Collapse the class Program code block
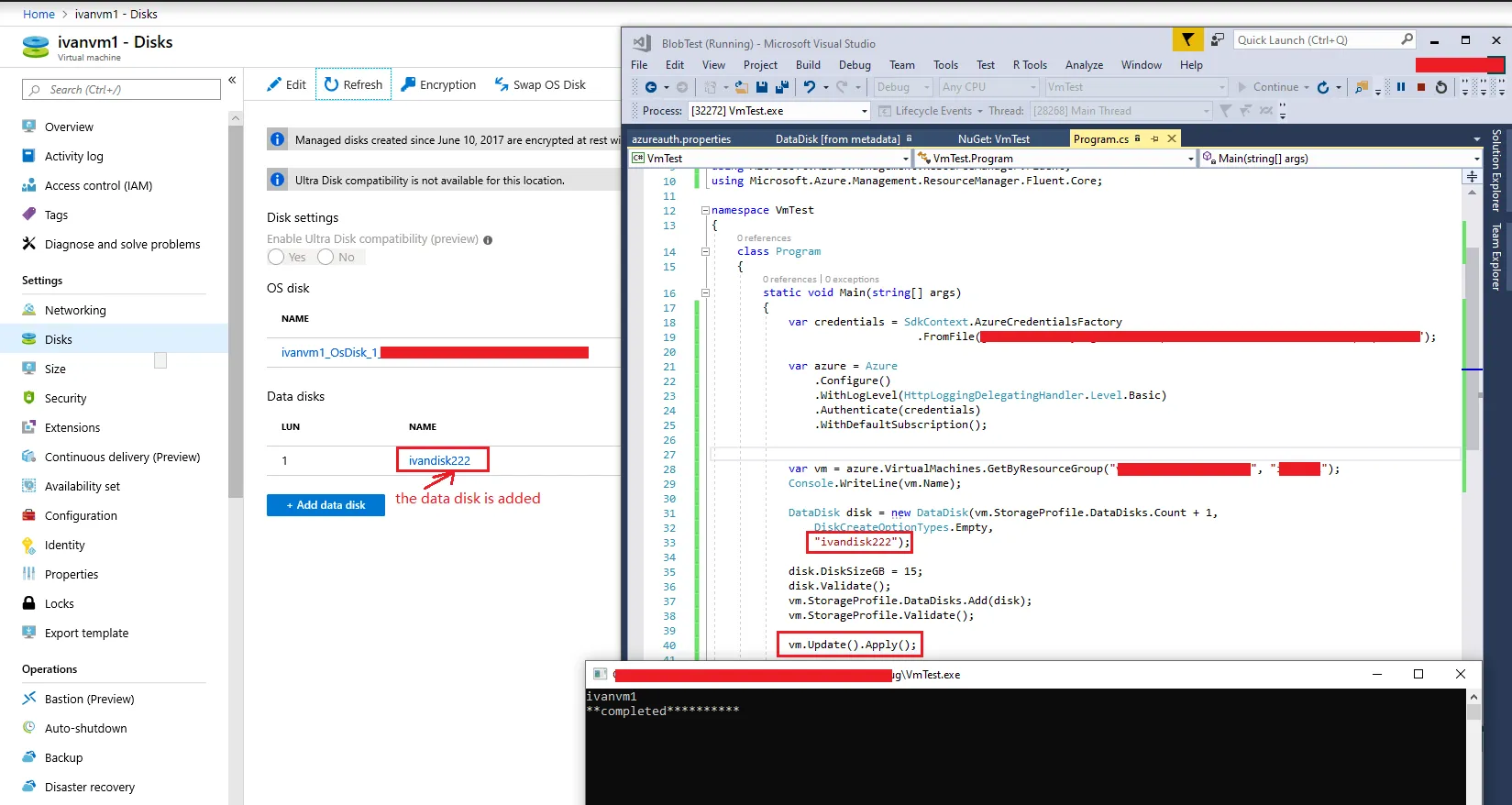 [x=705, y=251]
